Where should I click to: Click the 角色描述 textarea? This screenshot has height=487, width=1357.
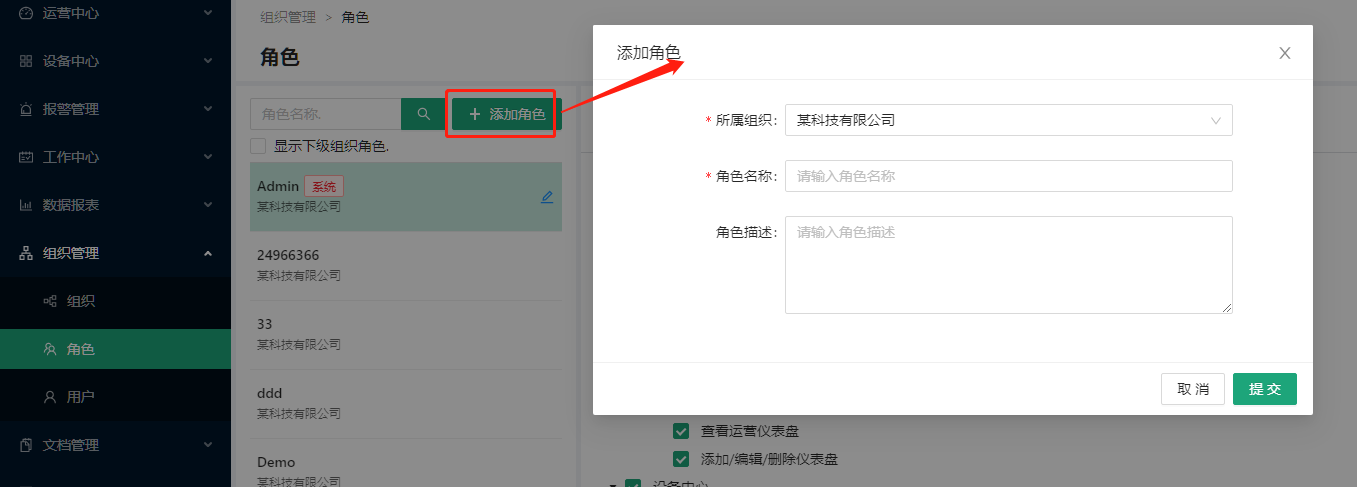coord(1008,265)
